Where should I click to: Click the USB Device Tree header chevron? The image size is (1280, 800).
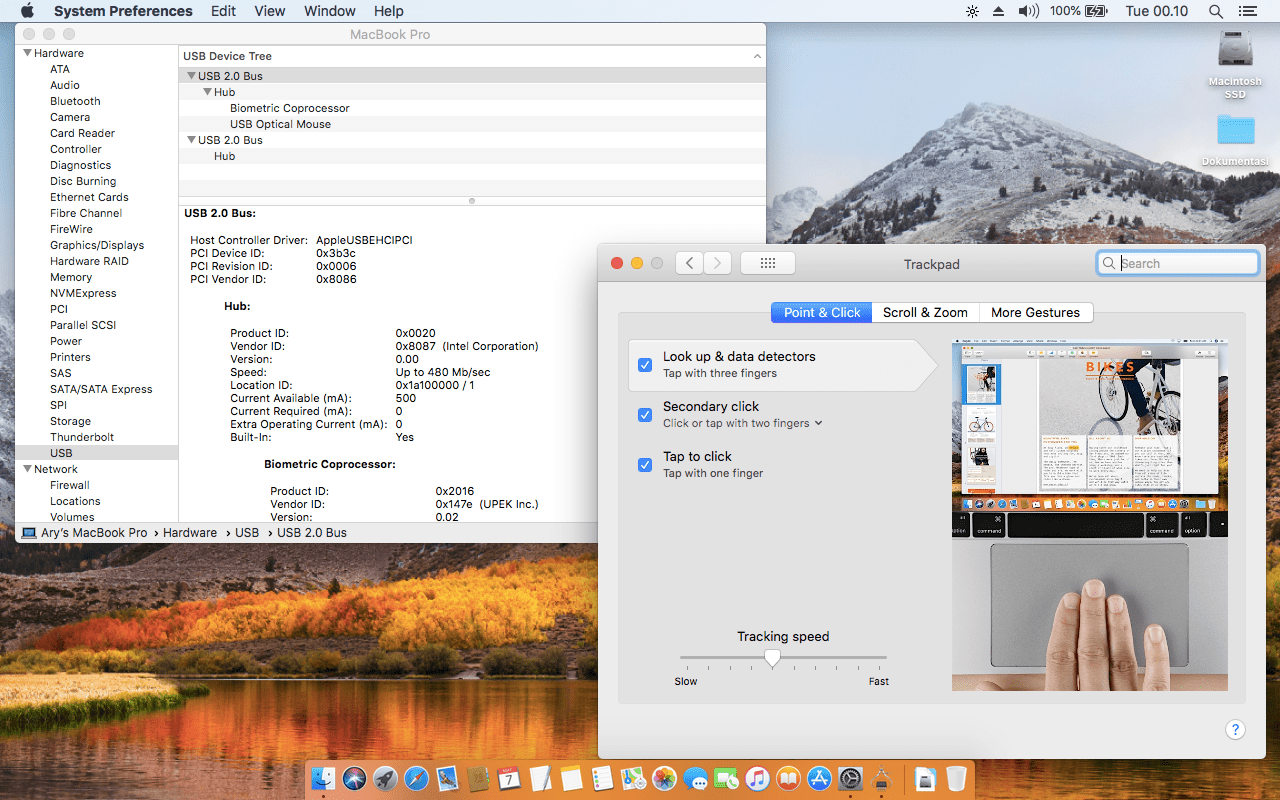coord(757,57)
